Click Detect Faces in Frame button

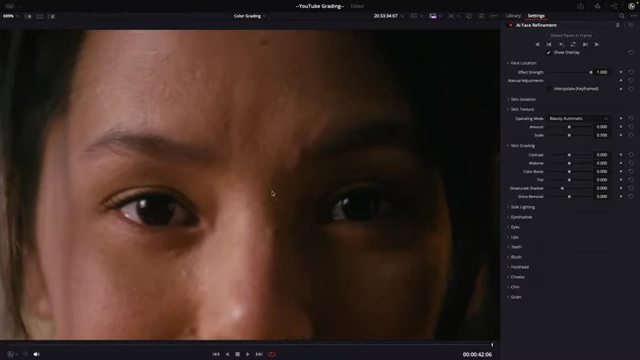[571, 36]
